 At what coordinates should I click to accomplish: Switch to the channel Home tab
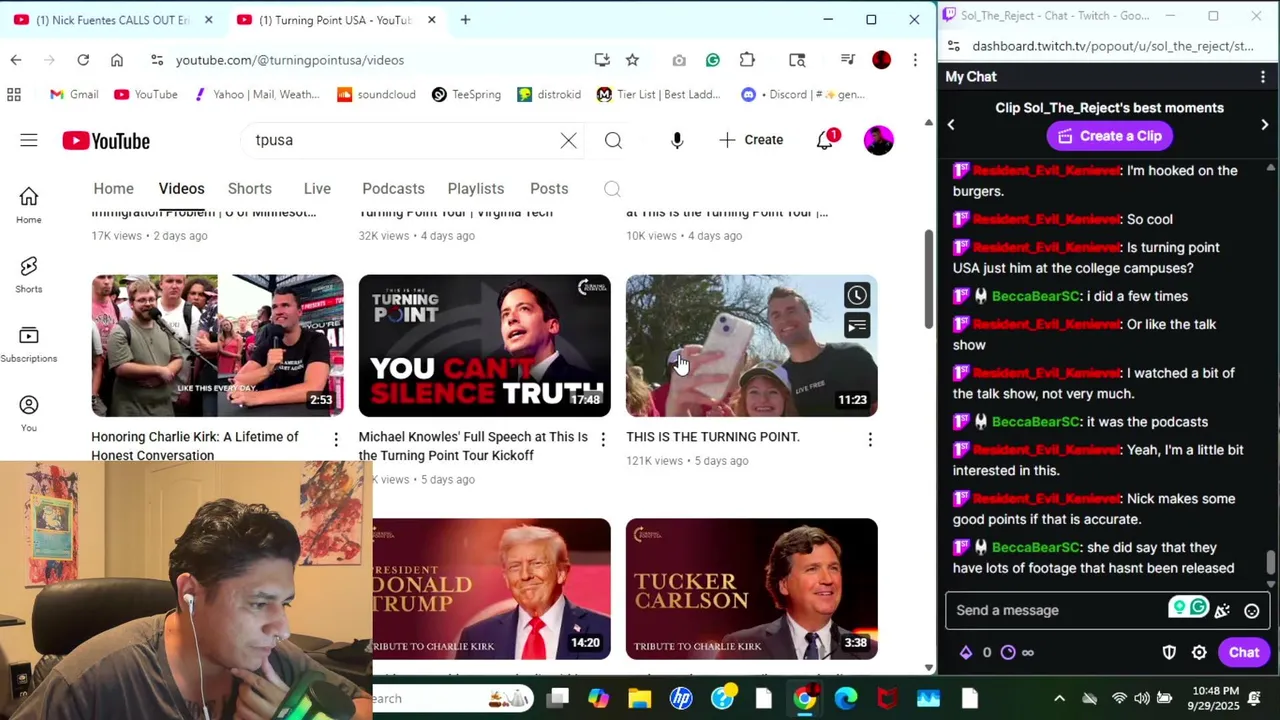click(113, 188)
